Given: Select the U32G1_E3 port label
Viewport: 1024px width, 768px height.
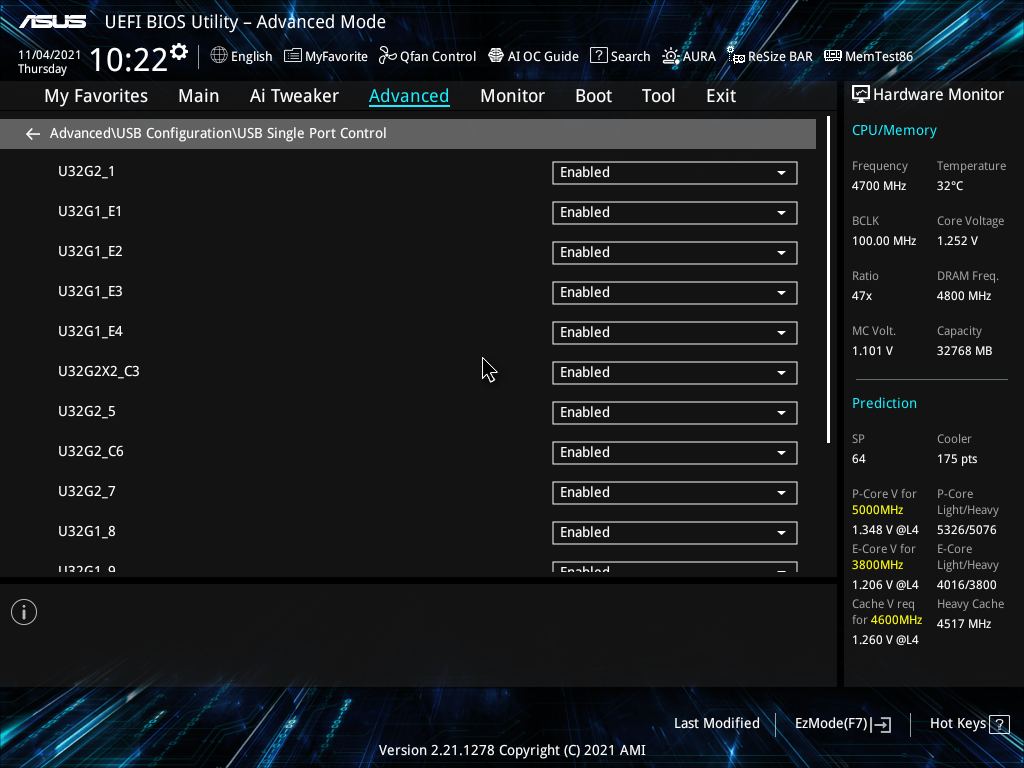Looking at the screenshot, I should click(x=90, y=291).
